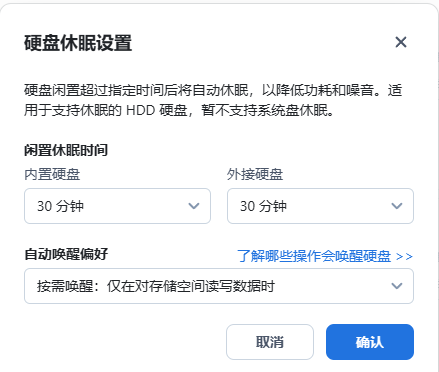Expand the 自动唤醒偏好 dropdown
Image resolution: width=439 pixels, height=372 pixels.
pyautogui.click(x=219, y=286)
